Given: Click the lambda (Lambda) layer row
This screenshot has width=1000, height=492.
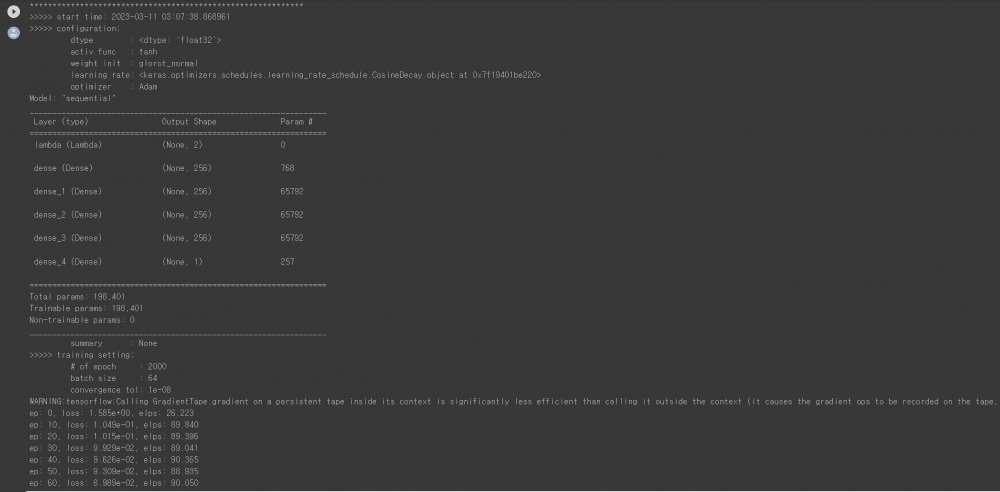Looking at the screenshot, I should tap(67, 144).
